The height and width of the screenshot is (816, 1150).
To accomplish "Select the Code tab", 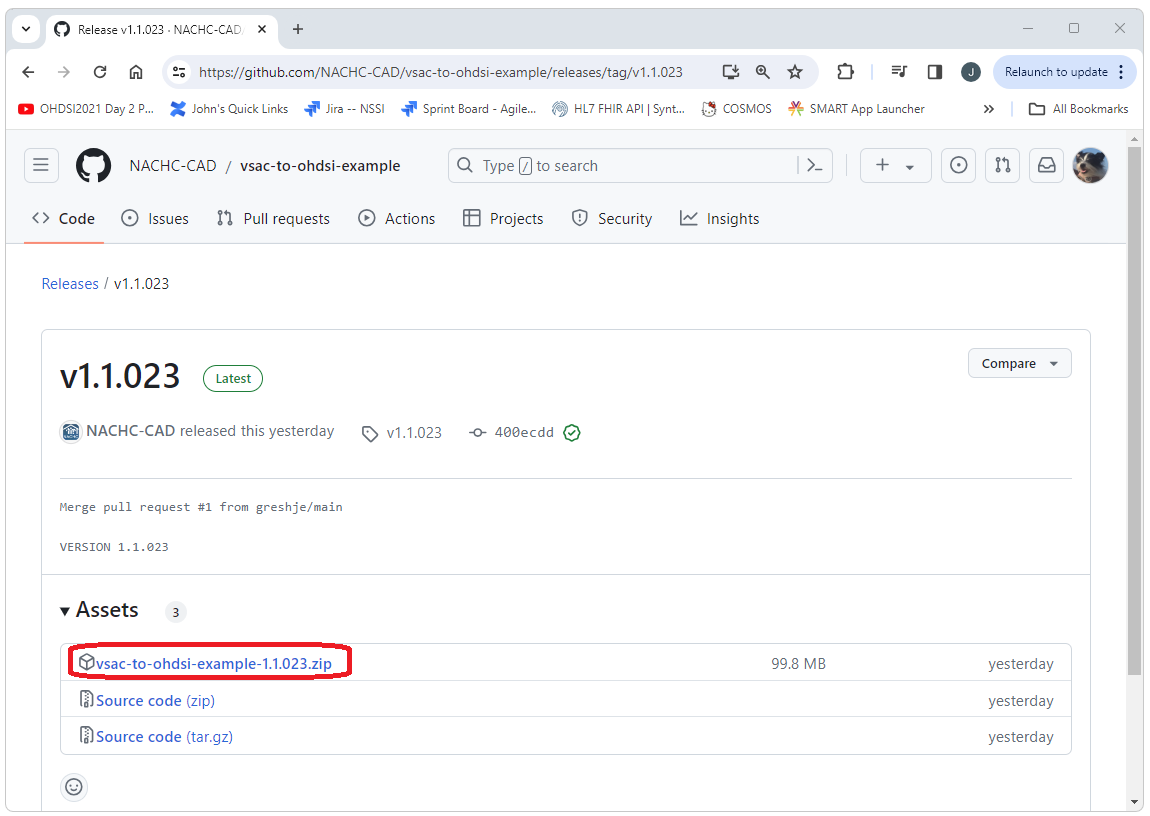I will click(63, 218).
